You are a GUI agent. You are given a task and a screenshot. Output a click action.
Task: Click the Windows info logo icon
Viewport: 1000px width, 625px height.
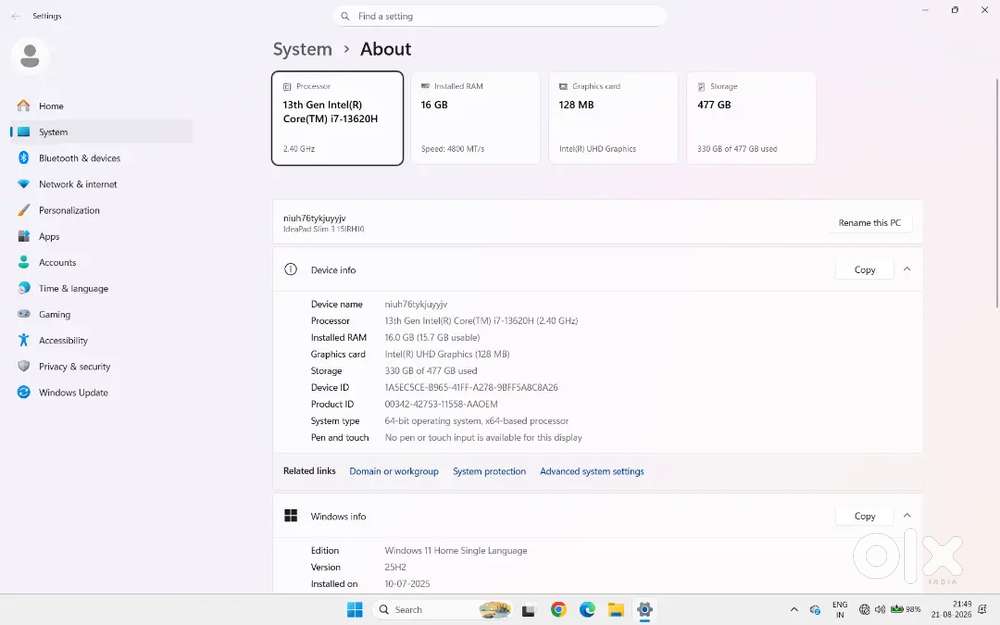291,515
